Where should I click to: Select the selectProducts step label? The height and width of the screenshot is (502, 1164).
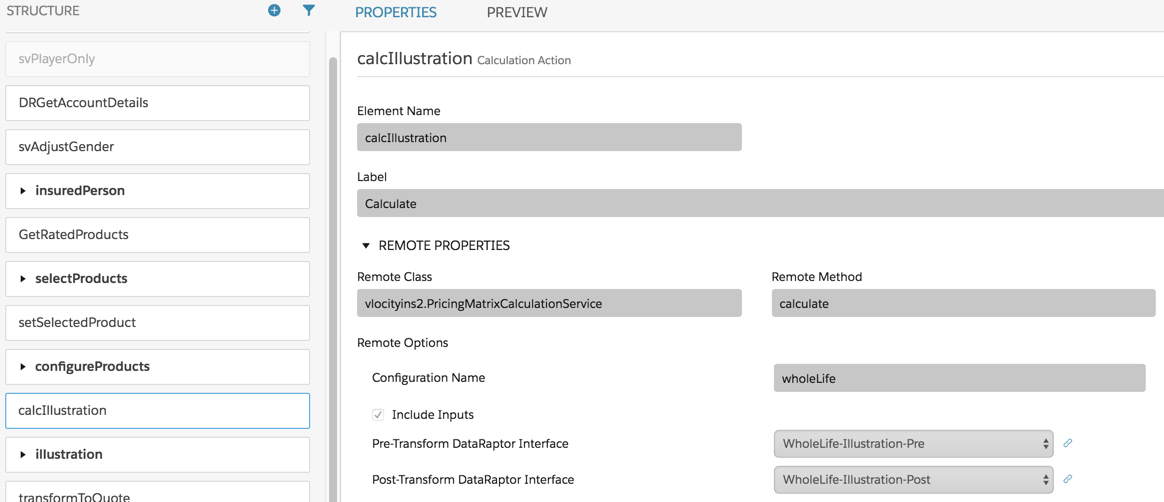[x=81, y=278]
